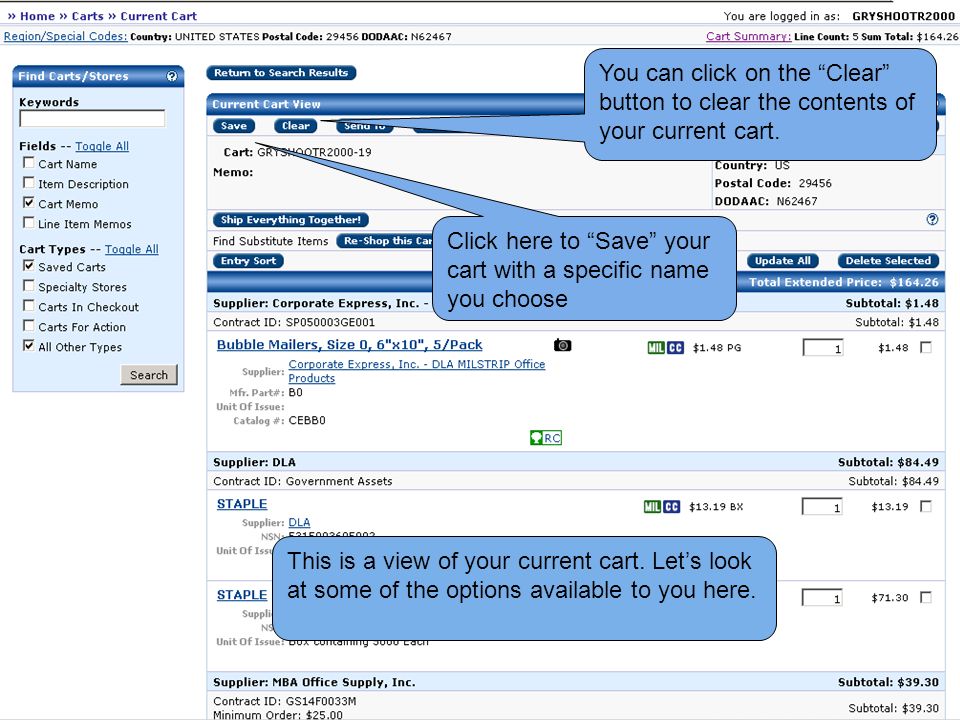Open Bubble Mailers, Size 0 item link
Image resolution: width=960 pixels, height=720 pixels.
(350, 345)
